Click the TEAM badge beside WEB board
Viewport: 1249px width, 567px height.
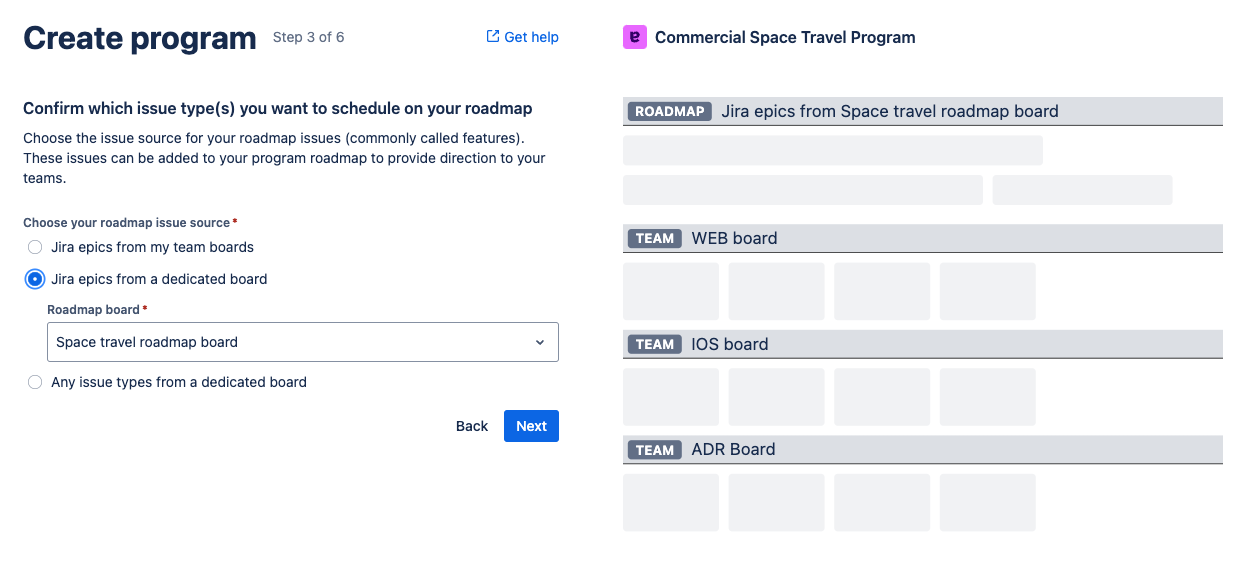coord(655,238)
